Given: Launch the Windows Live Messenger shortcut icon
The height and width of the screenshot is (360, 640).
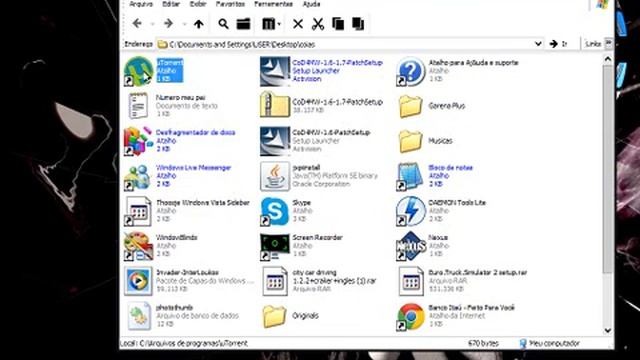Looking at the screenshot, I should point(138,176).
